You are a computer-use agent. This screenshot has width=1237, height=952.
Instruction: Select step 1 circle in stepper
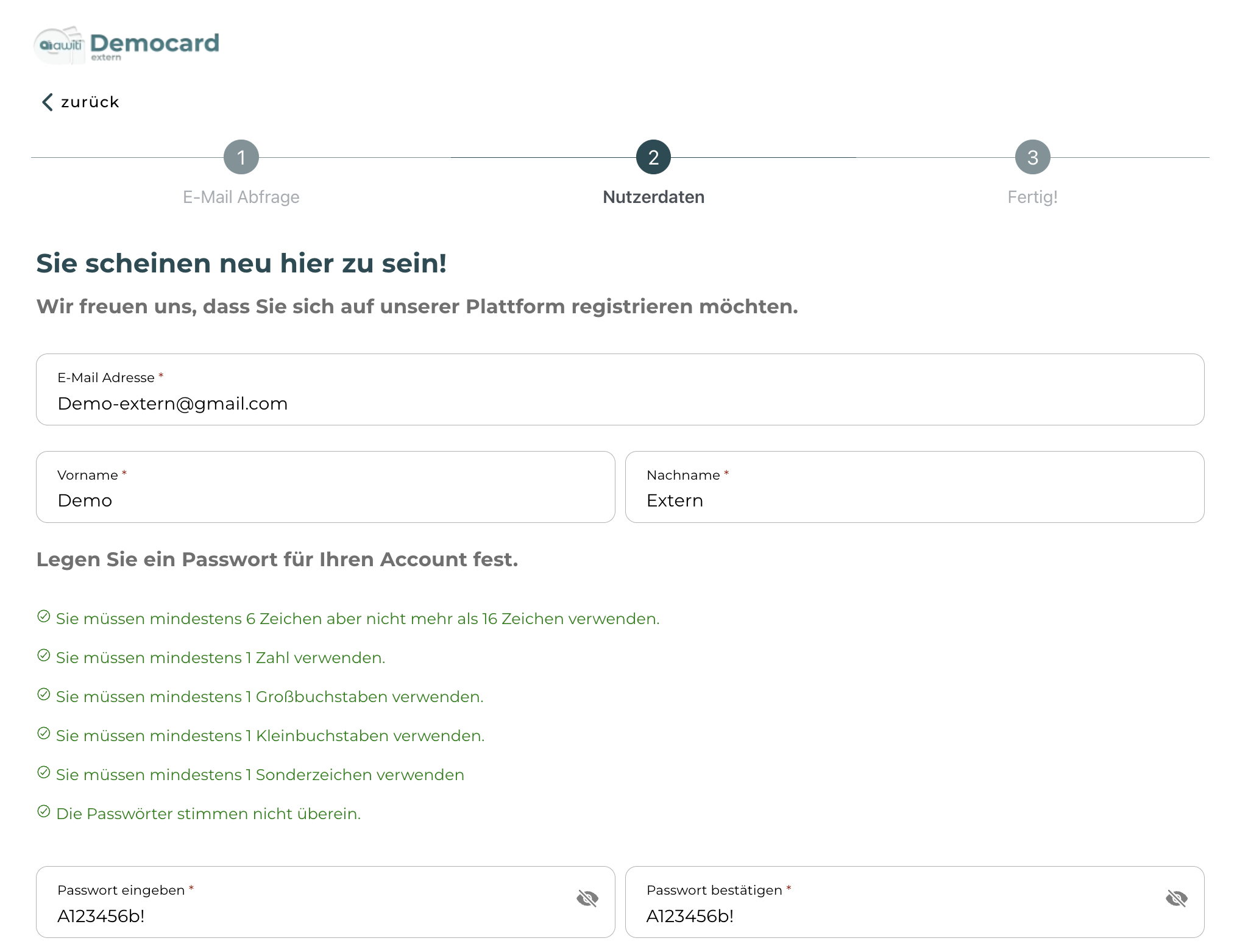[241, 157]
